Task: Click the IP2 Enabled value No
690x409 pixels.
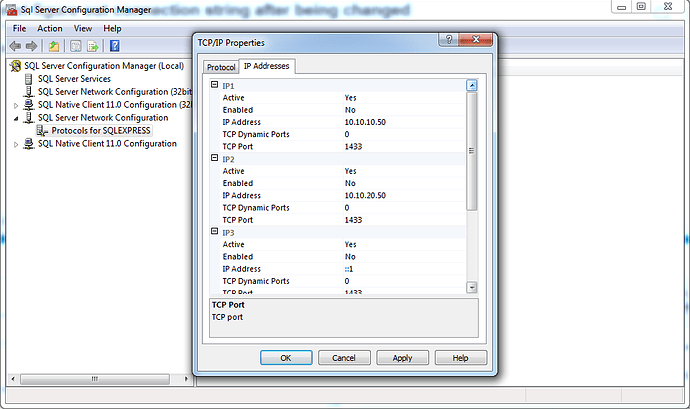Action: click(x=350, y=184)
